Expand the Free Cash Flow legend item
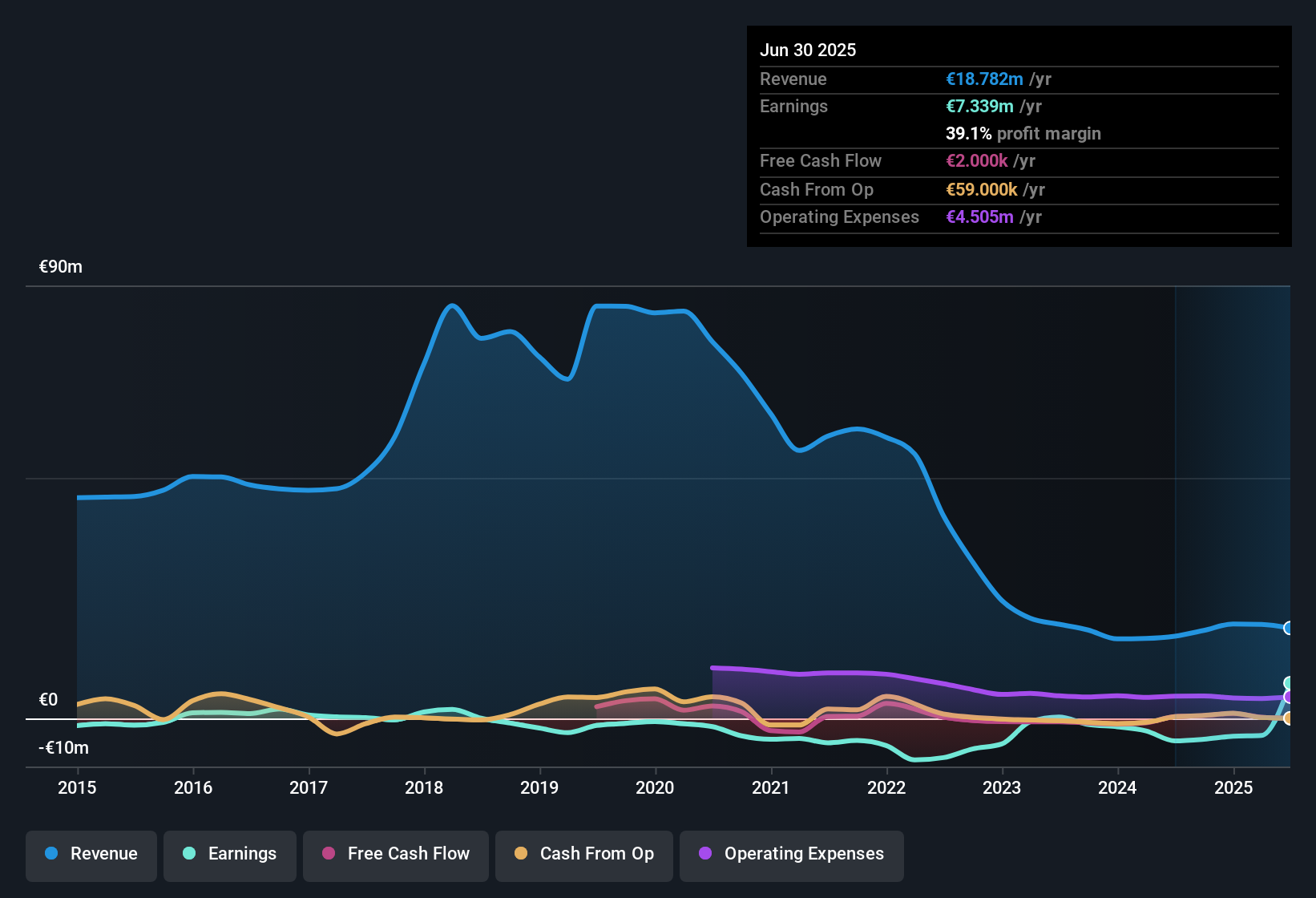The height and width of the screenshot is (898, 1316). tap(395, 855)
